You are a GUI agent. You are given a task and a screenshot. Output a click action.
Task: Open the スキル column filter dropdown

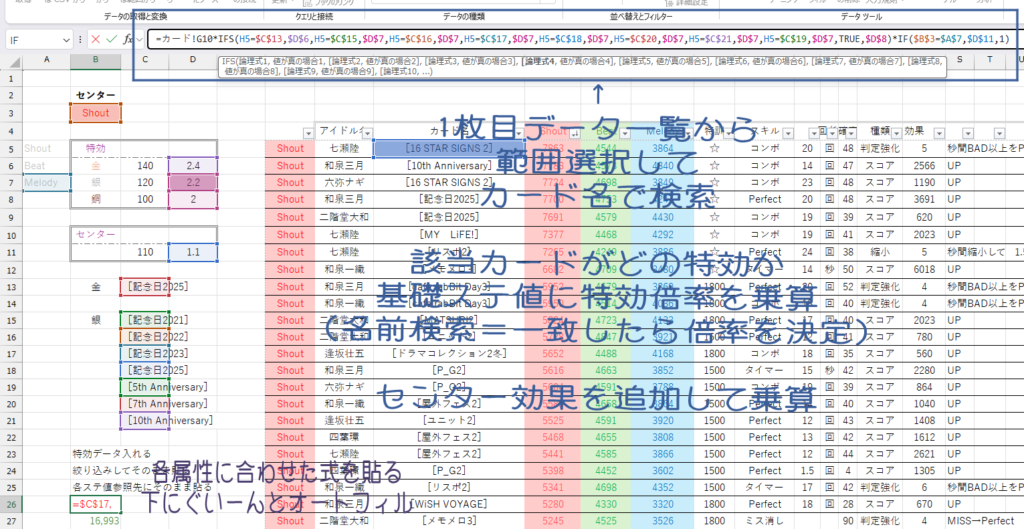pos(787,133)
